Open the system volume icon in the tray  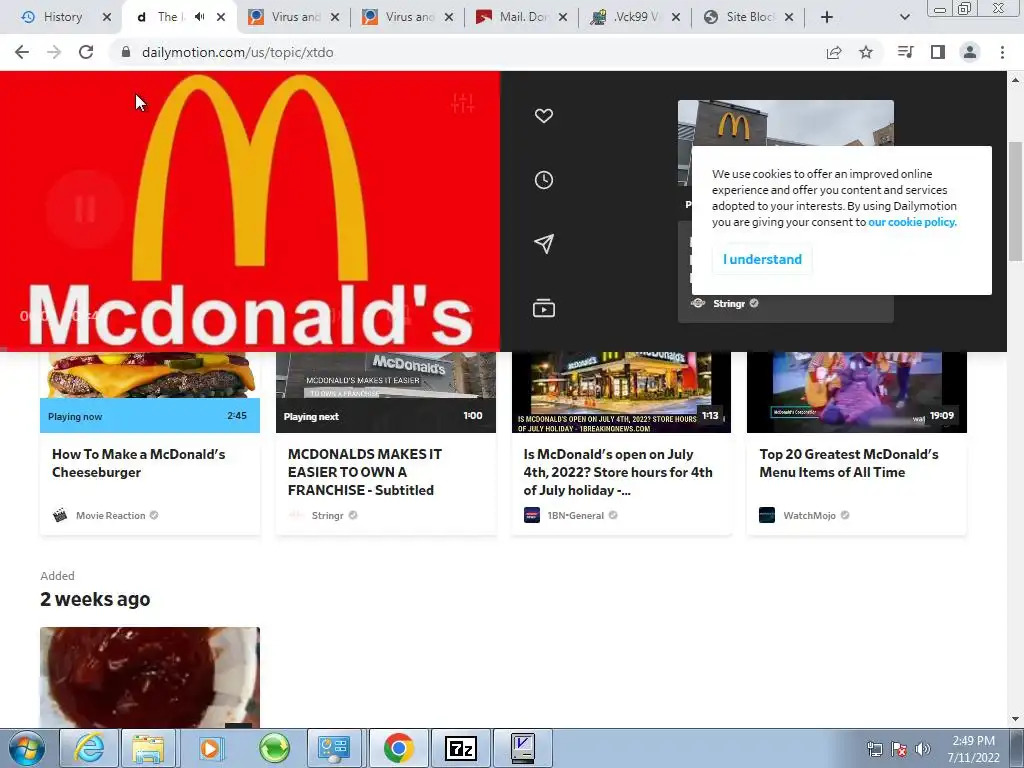(923, 749)
